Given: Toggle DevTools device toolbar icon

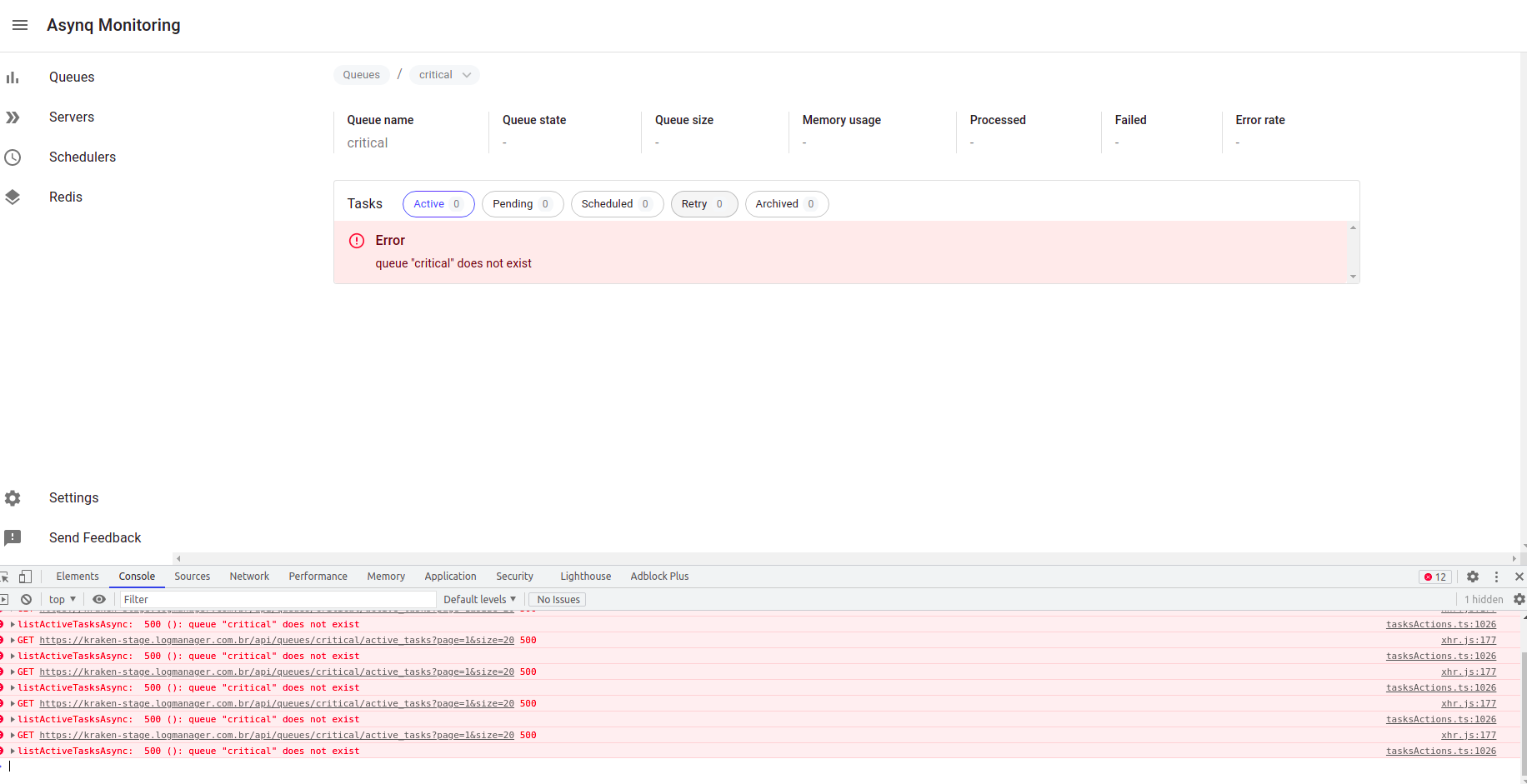Looking at the screenshot, I should [25, 577].
